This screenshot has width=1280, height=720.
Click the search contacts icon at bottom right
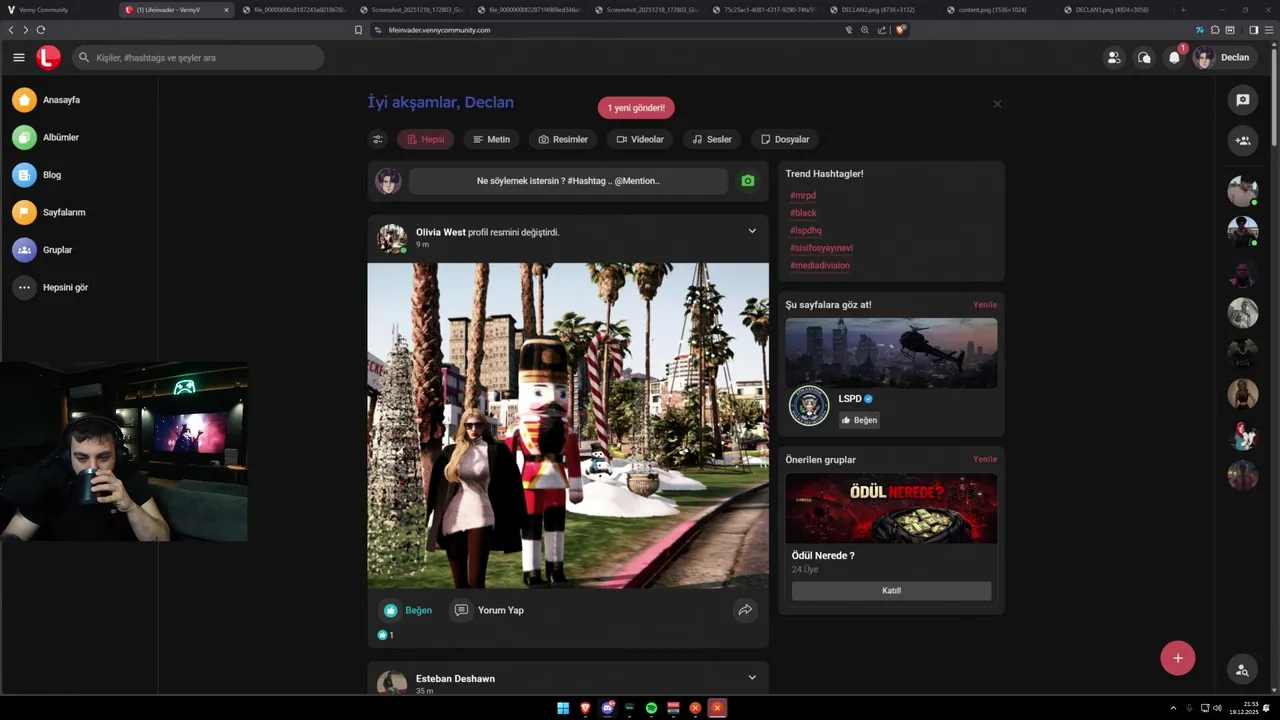pos(1242,670)
